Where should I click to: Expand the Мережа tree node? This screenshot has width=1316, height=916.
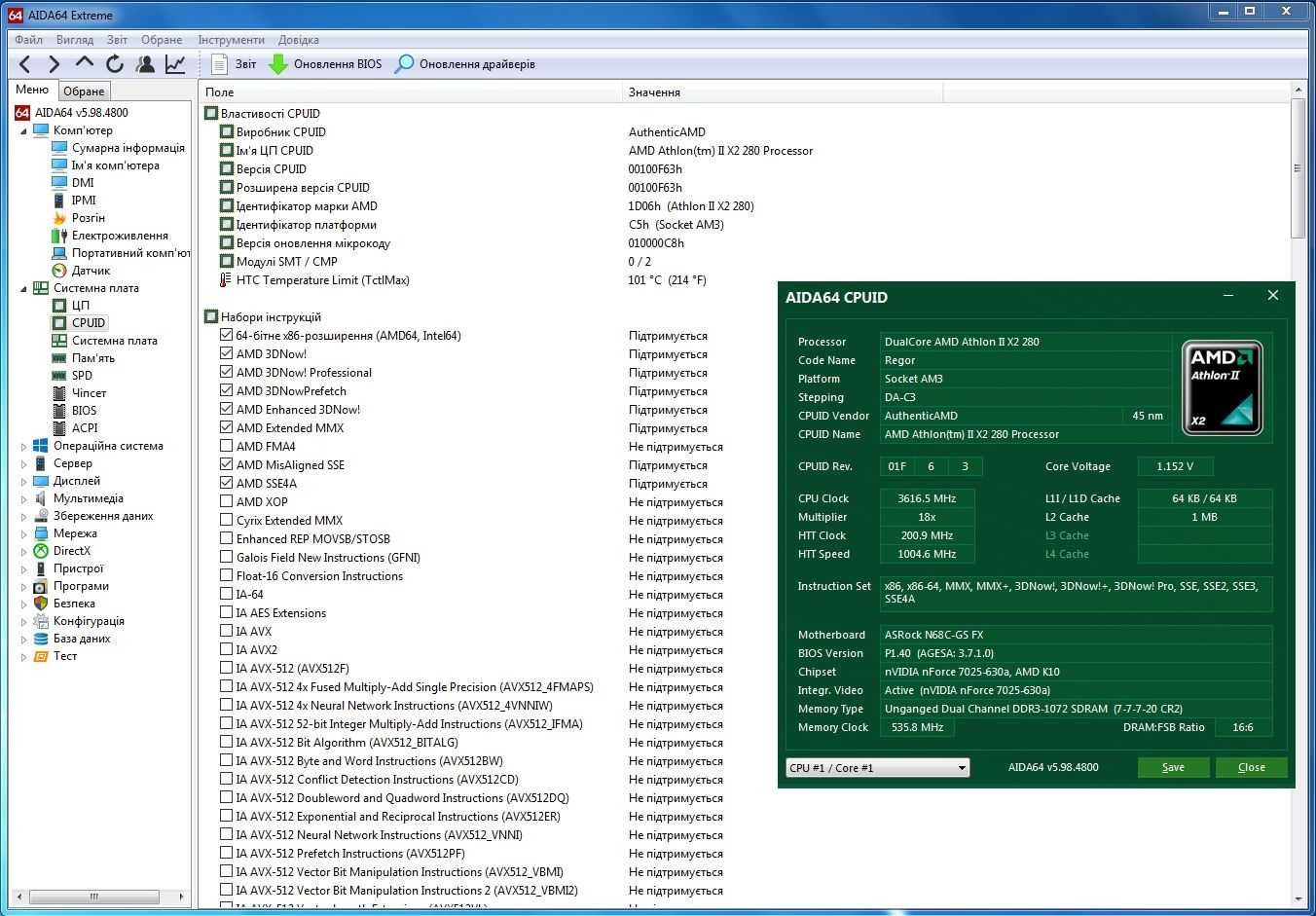pyautogui.click(x=24, y=533)
